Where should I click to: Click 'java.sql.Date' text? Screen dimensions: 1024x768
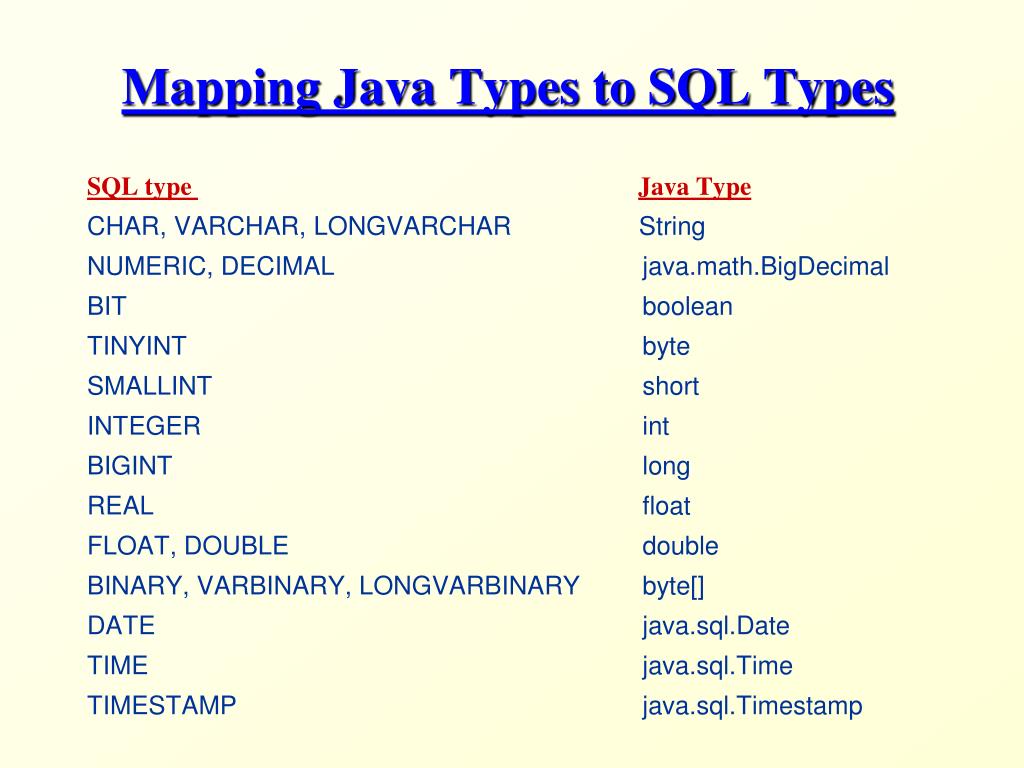tap(716, 626)
